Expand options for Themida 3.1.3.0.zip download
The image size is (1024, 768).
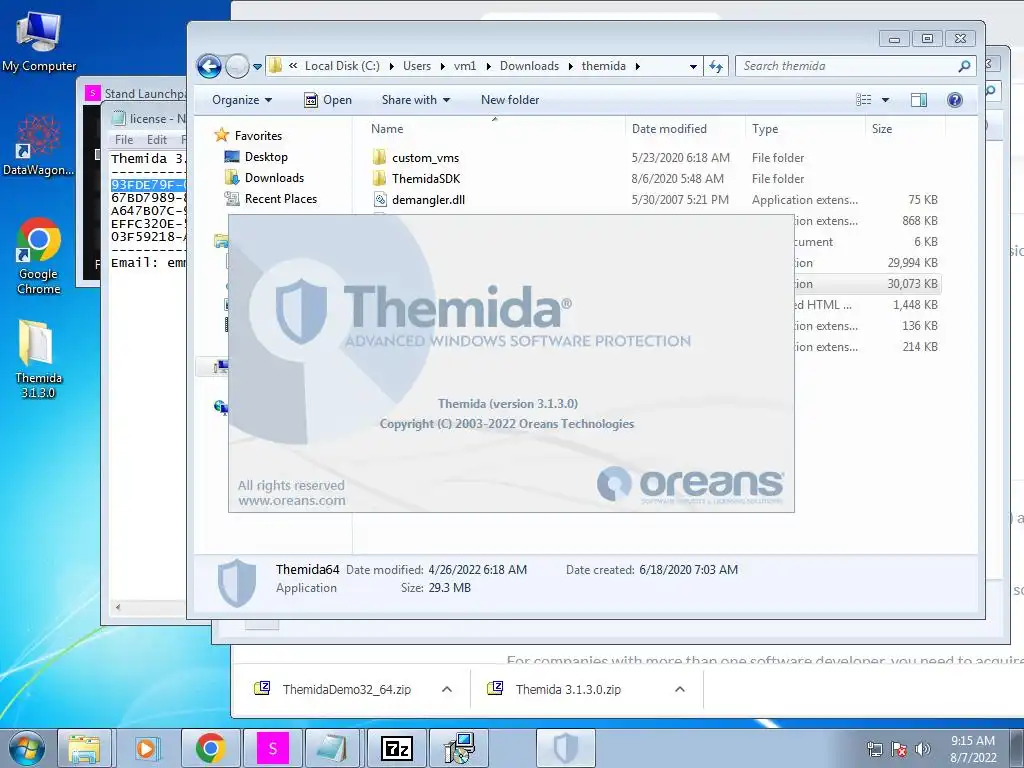pyautogui.click(x=680, y=689)
